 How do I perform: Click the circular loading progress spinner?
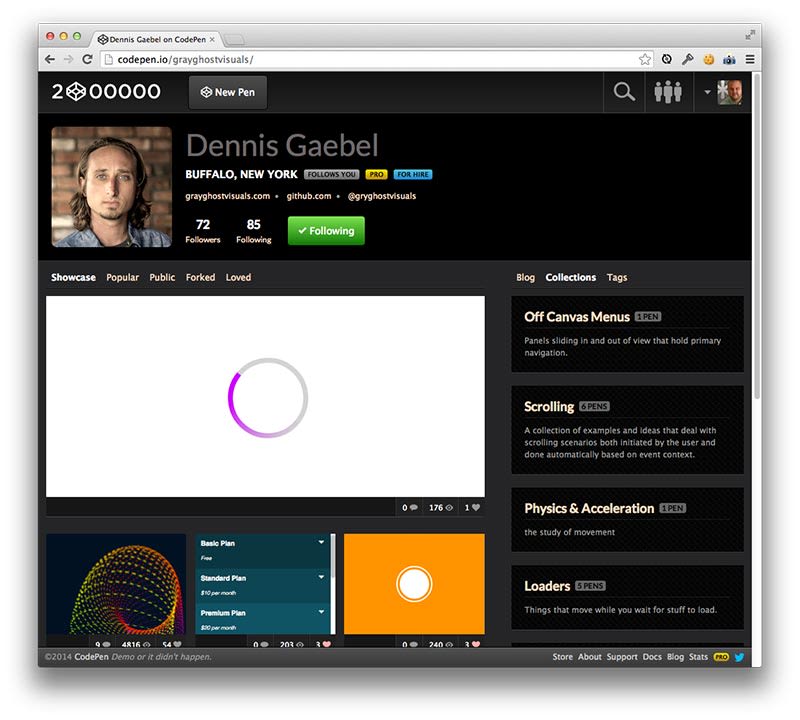point(270,396)
